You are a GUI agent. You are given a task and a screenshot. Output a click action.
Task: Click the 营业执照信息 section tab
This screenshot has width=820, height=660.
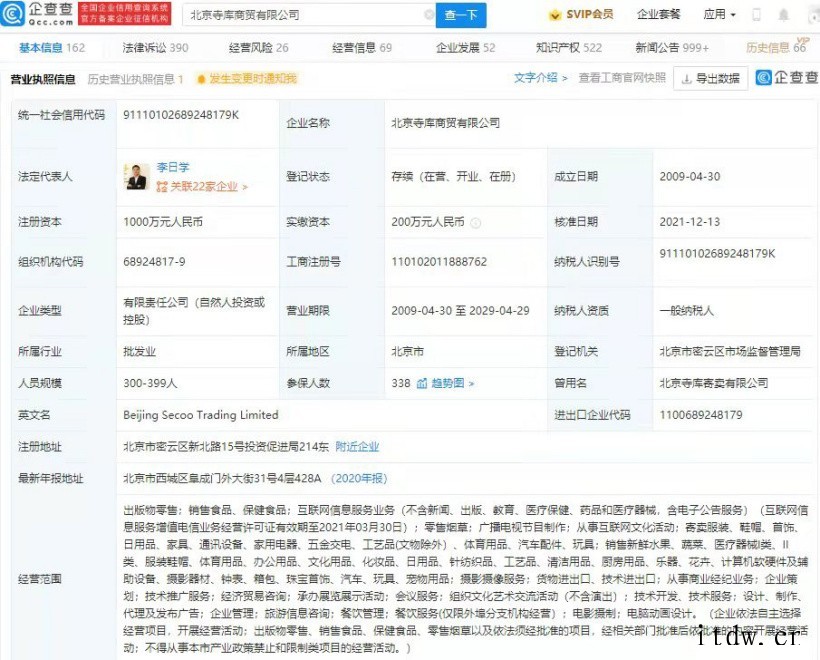coord(43,79)
